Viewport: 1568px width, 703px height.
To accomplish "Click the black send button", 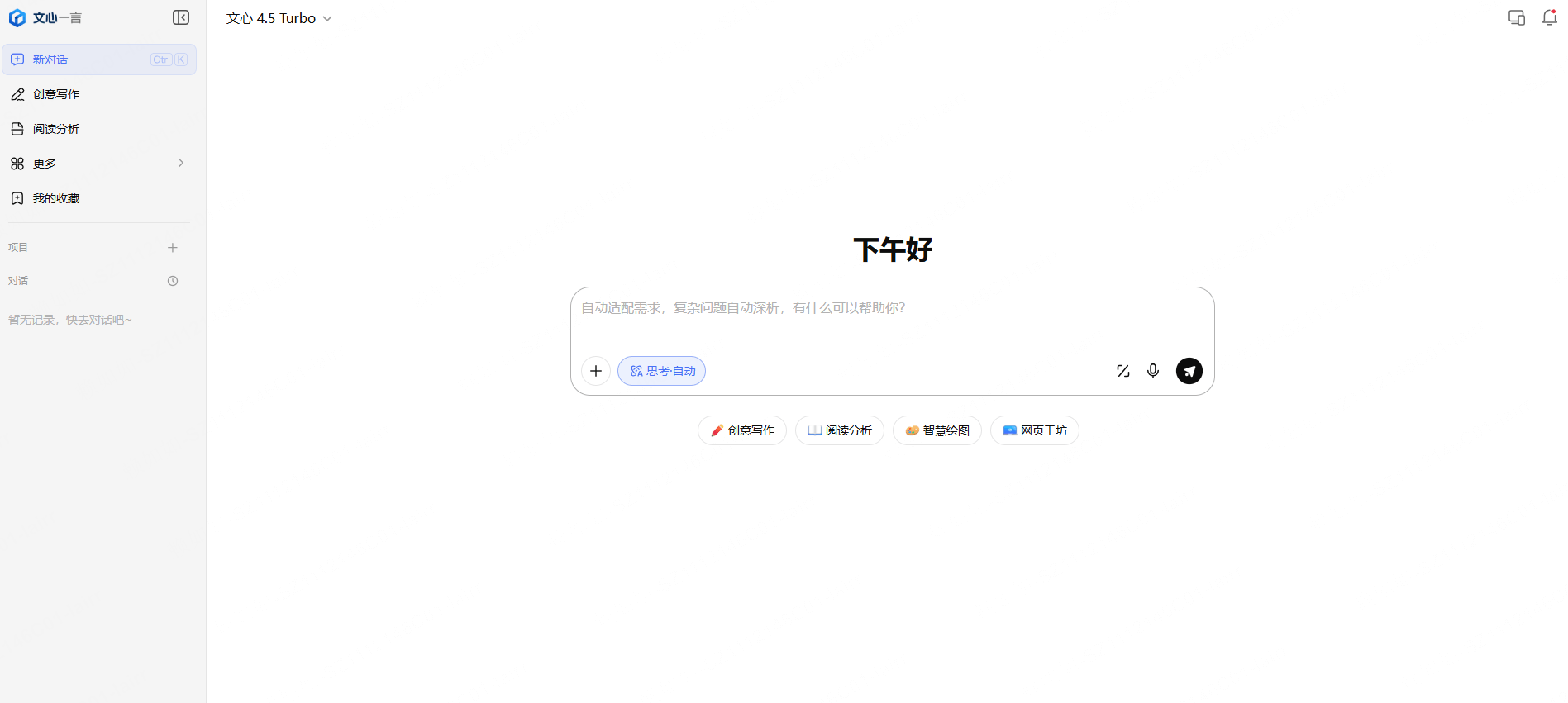I will point(1189,371).
